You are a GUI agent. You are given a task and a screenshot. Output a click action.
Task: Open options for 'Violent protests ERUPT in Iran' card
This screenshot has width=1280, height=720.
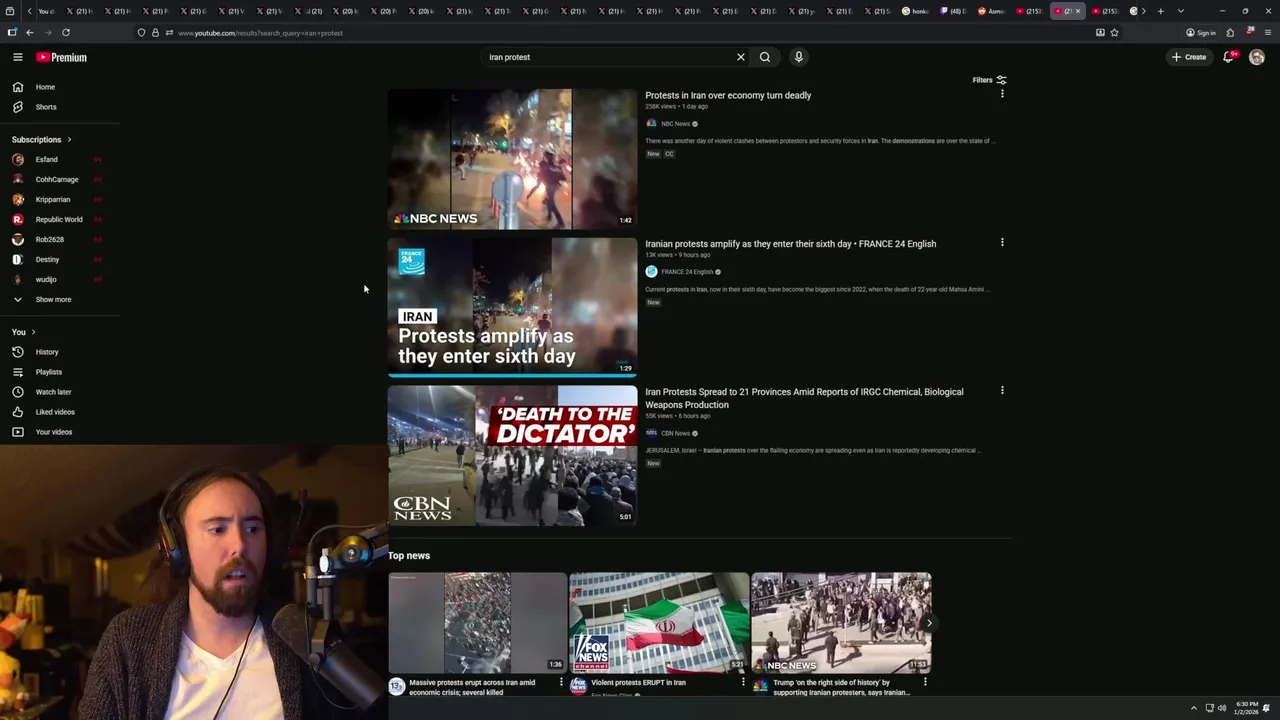click(743, 682)
